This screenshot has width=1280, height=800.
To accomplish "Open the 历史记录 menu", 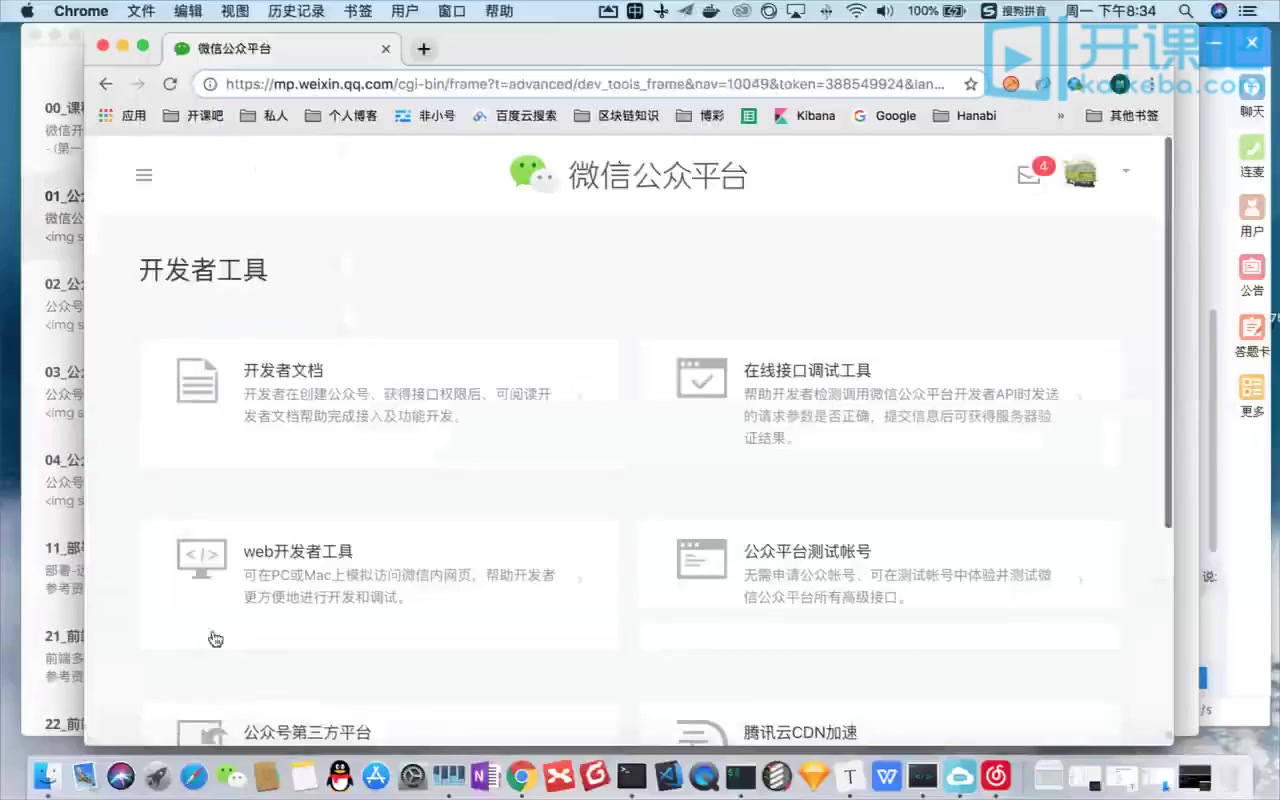I will [296, 11].
